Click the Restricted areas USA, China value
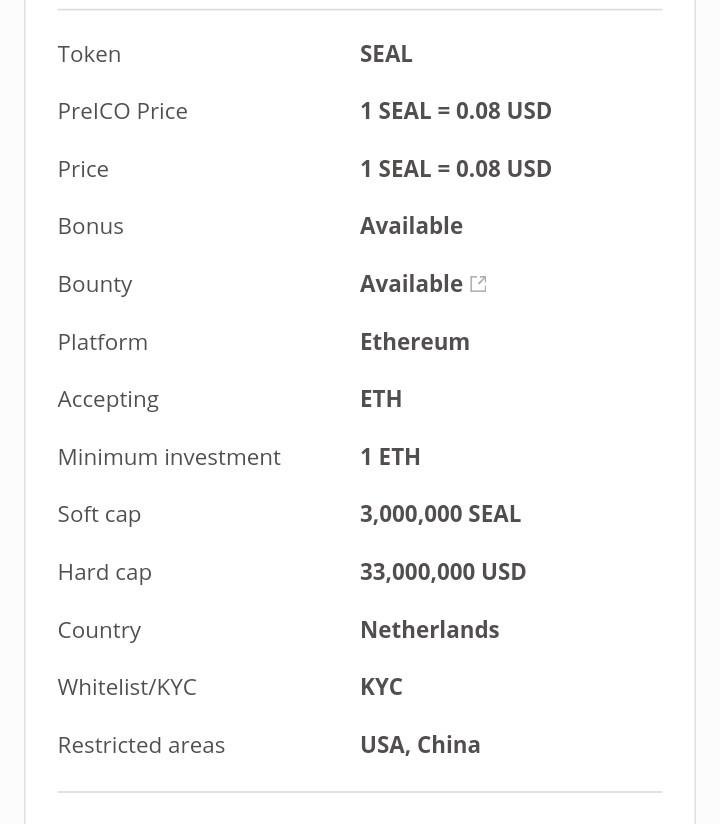Image resolution: width=720 pixels, height=824 pixels. (420, 745)
